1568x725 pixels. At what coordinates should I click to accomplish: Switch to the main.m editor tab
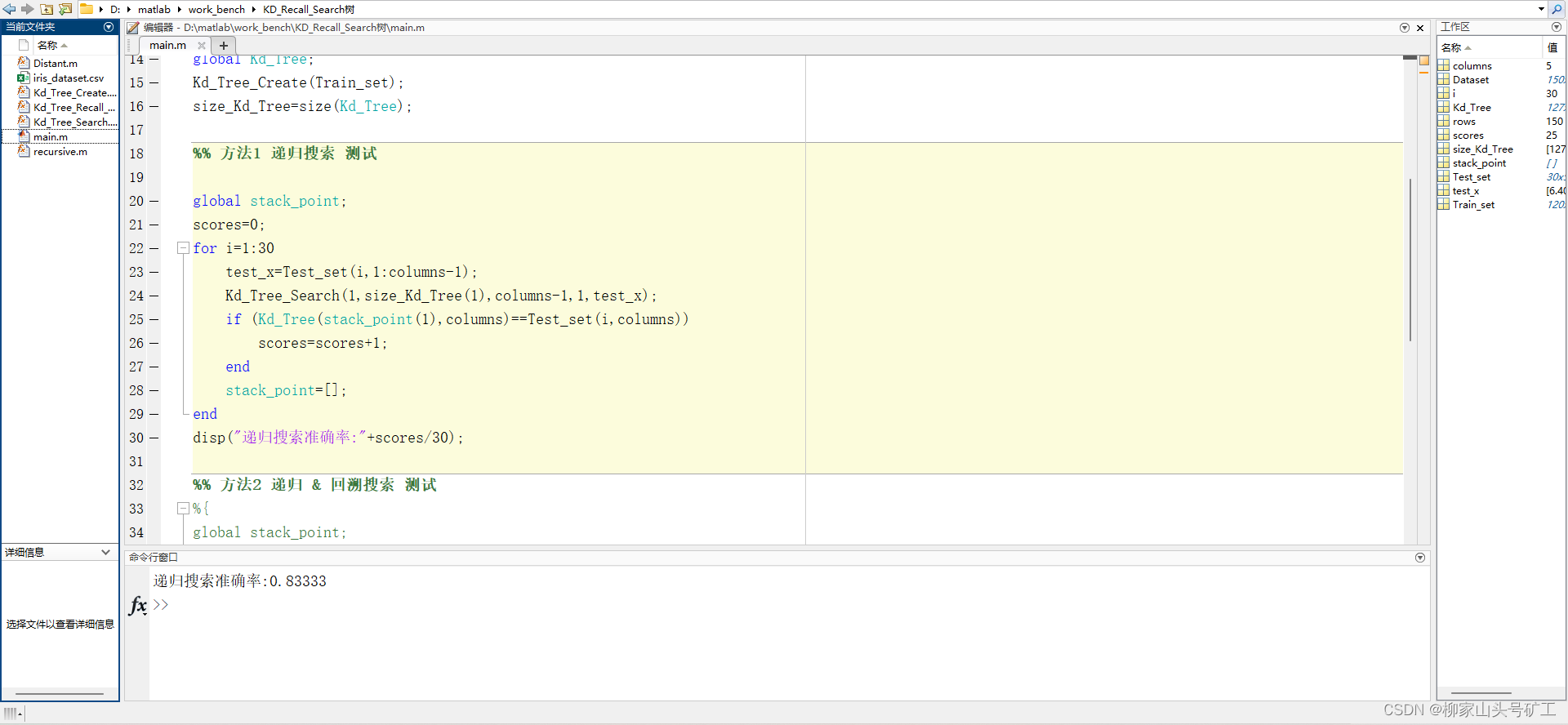click(x=167, y=46)
